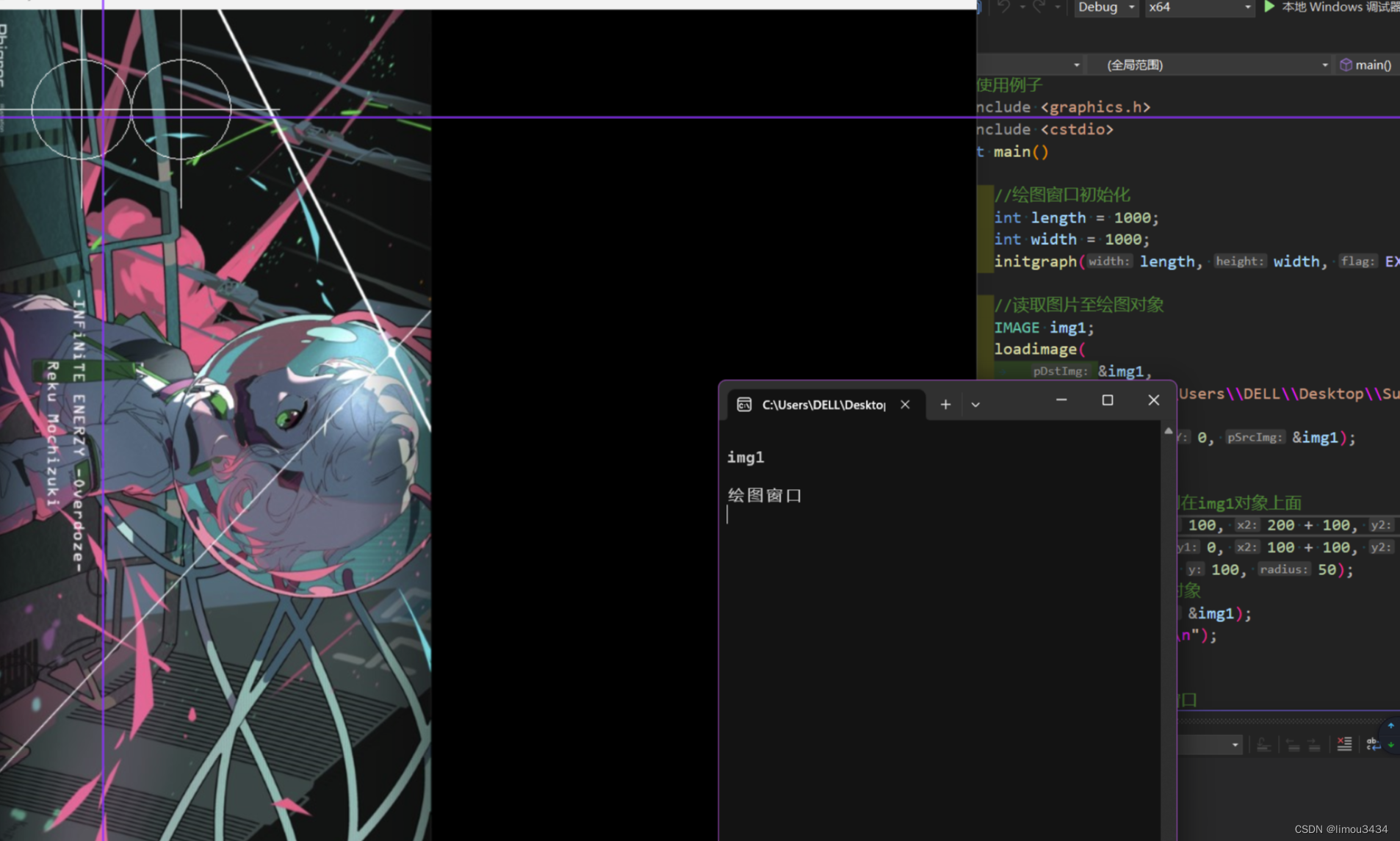The image size is (1400, 841).
Task: Click the purple cube icon beside main()
Action: (1346, 65)
